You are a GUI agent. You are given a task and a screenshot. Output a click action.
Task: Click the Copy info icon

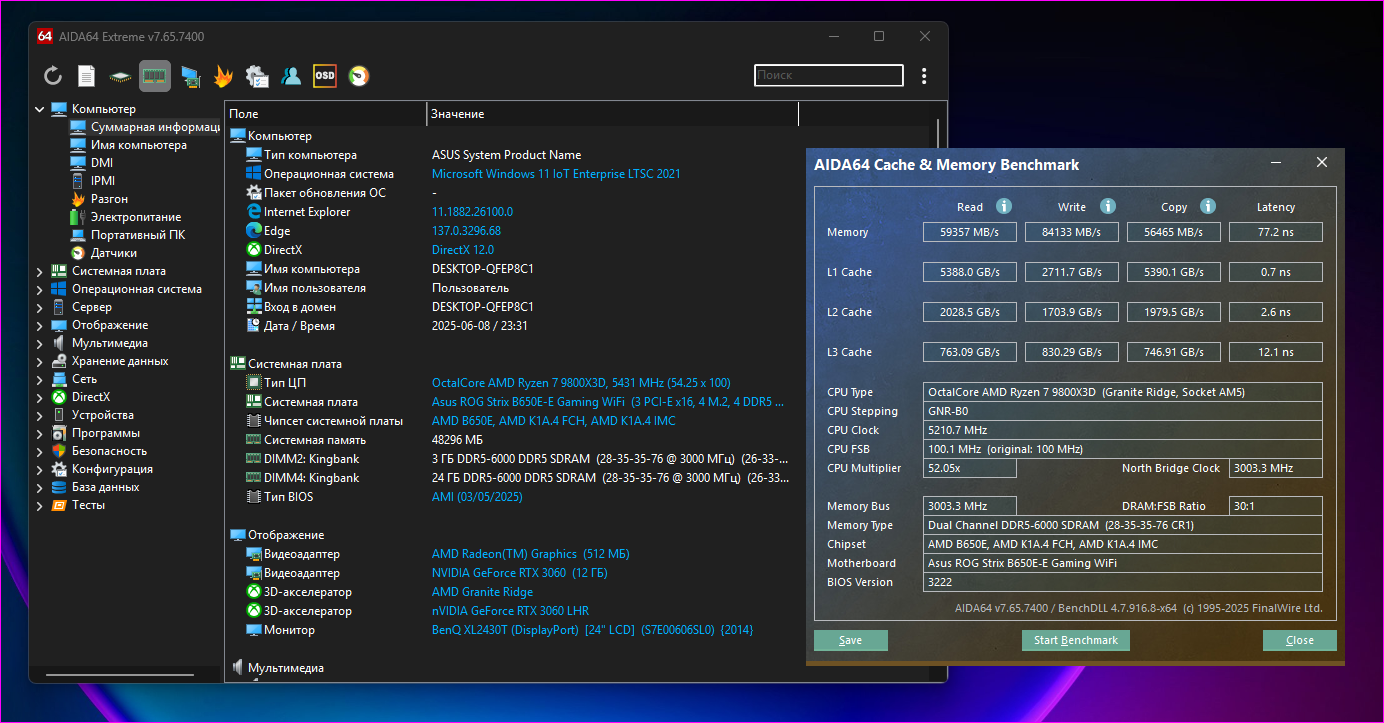[x=1207, y=206]
